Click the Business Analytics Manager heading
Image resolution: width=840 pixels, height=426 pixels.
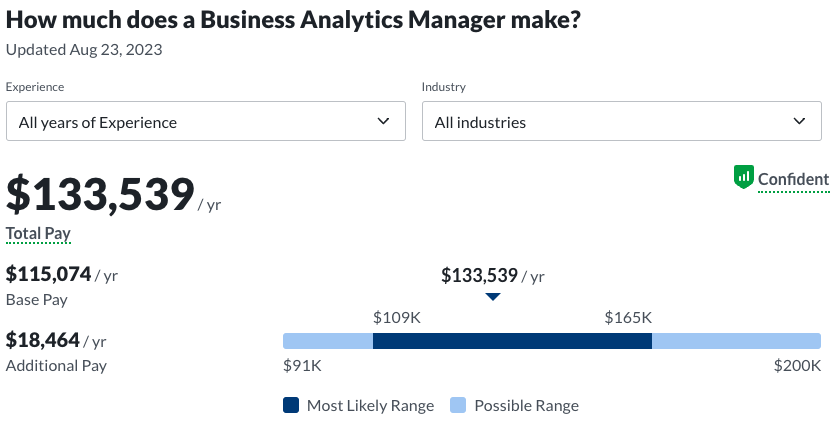294,20
